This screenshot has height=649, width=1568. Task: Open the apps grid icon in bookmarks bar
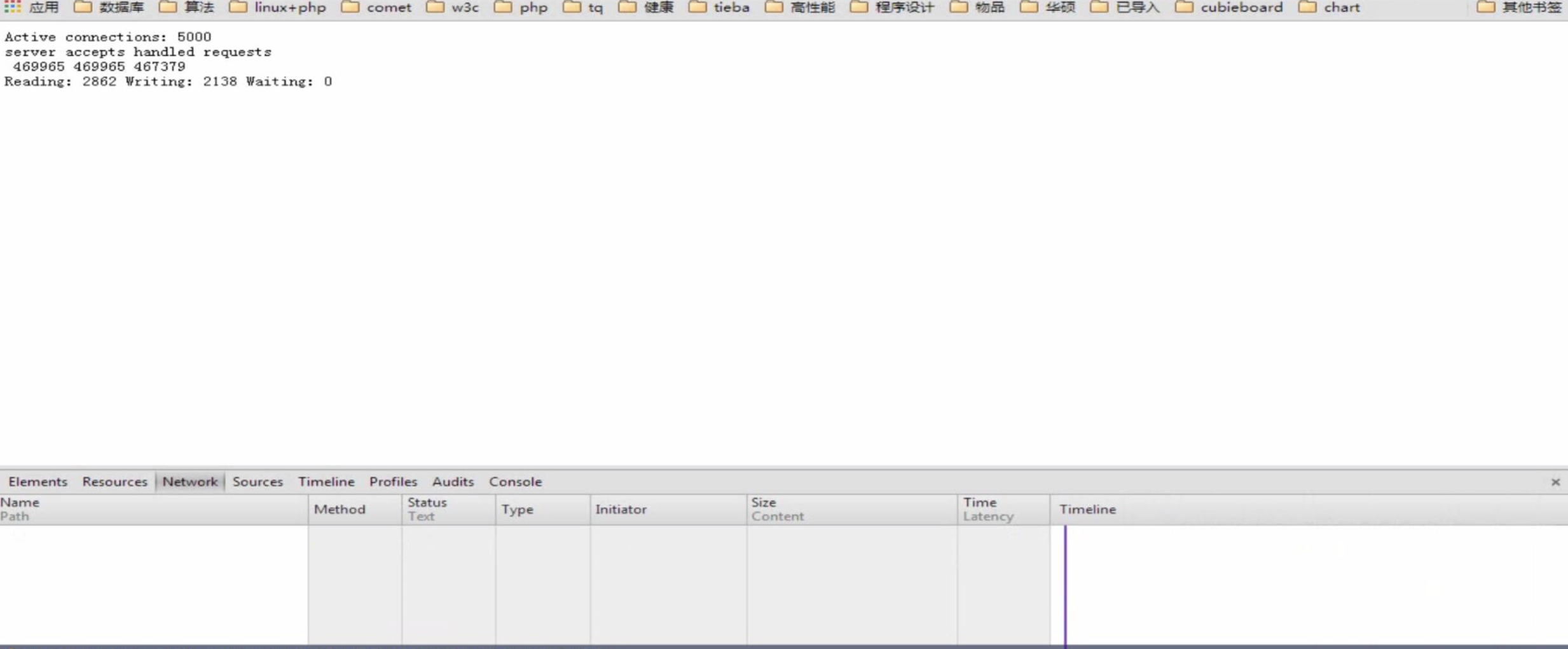(x=13, y=7)
